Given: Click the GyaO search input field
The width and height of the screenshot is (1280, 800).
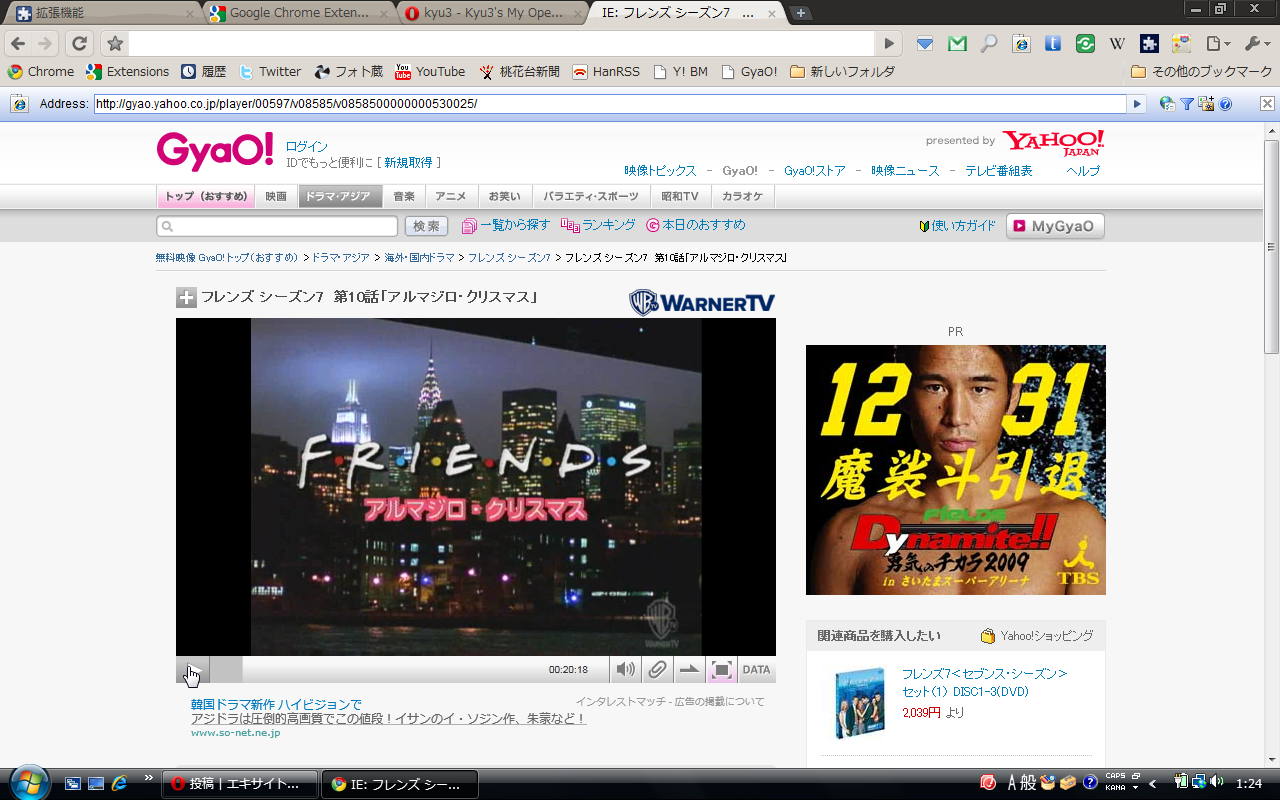Looking at the screenshot, I should (277, 226).
